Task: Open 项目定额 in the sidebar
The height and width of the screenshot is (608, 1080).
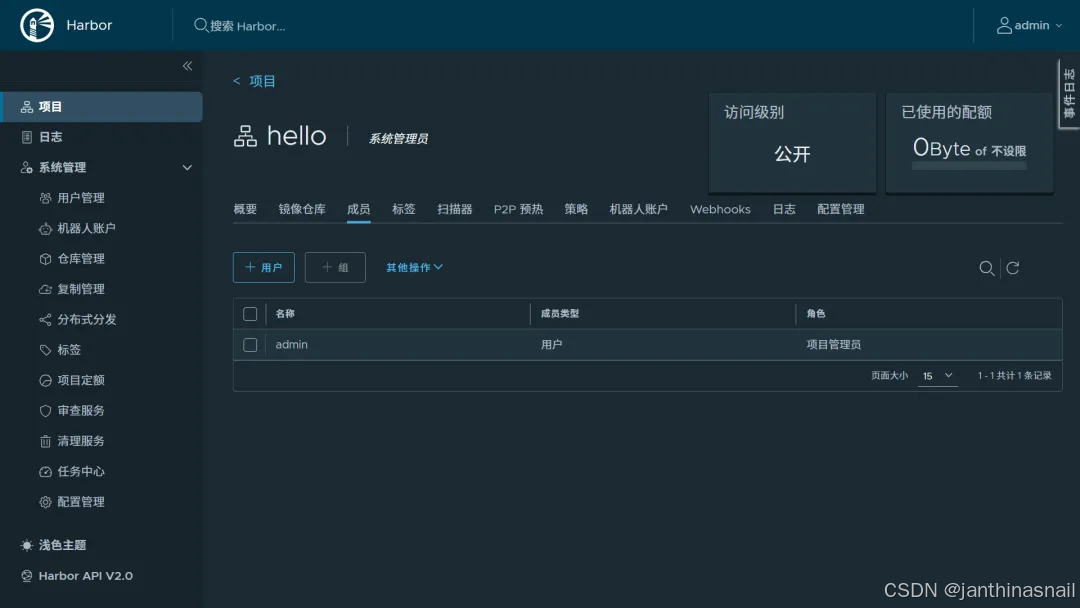Action: 81,380
